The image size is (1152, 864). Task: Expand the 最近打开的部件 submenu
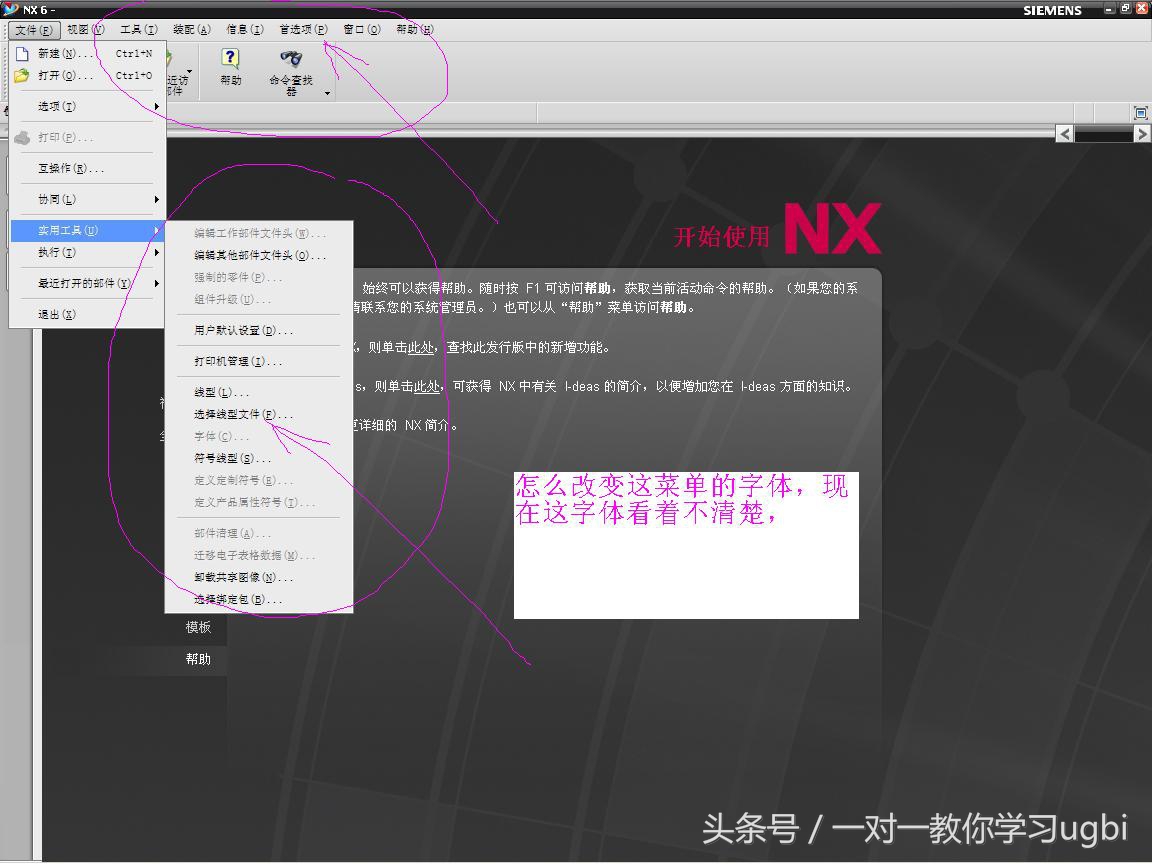(x=158, y=285)
